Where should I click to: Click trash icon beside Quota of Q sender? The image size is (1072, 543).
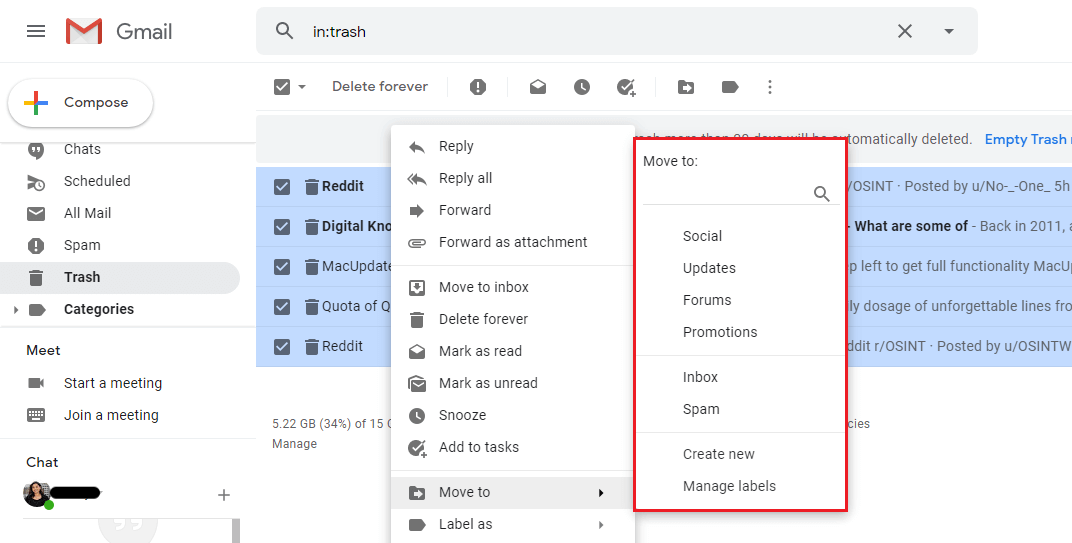(312, 306)
